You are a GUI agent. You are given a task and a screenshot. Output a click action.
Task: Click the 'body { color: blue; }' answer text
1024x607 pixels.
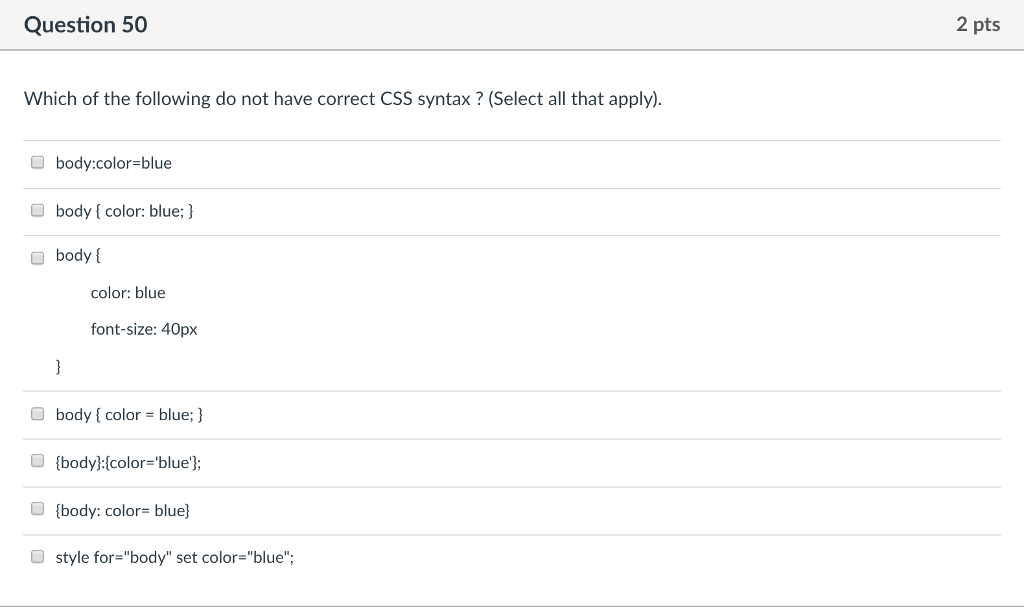pyautogui.click(x=124, y=211)
